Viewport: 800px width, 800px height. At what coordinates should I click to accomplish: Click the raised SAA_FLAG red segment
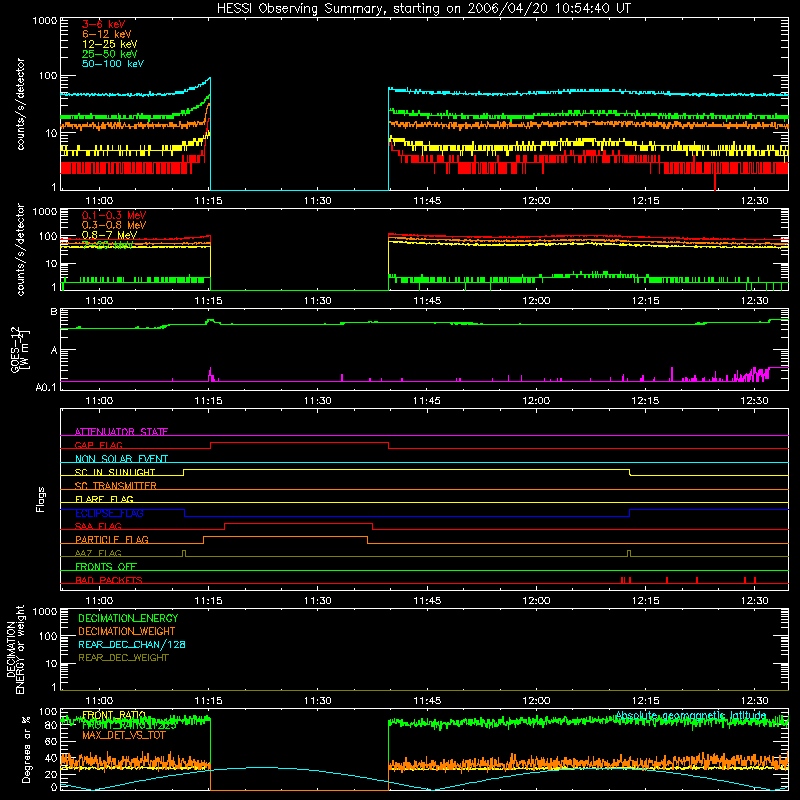(x=298, y=523)
